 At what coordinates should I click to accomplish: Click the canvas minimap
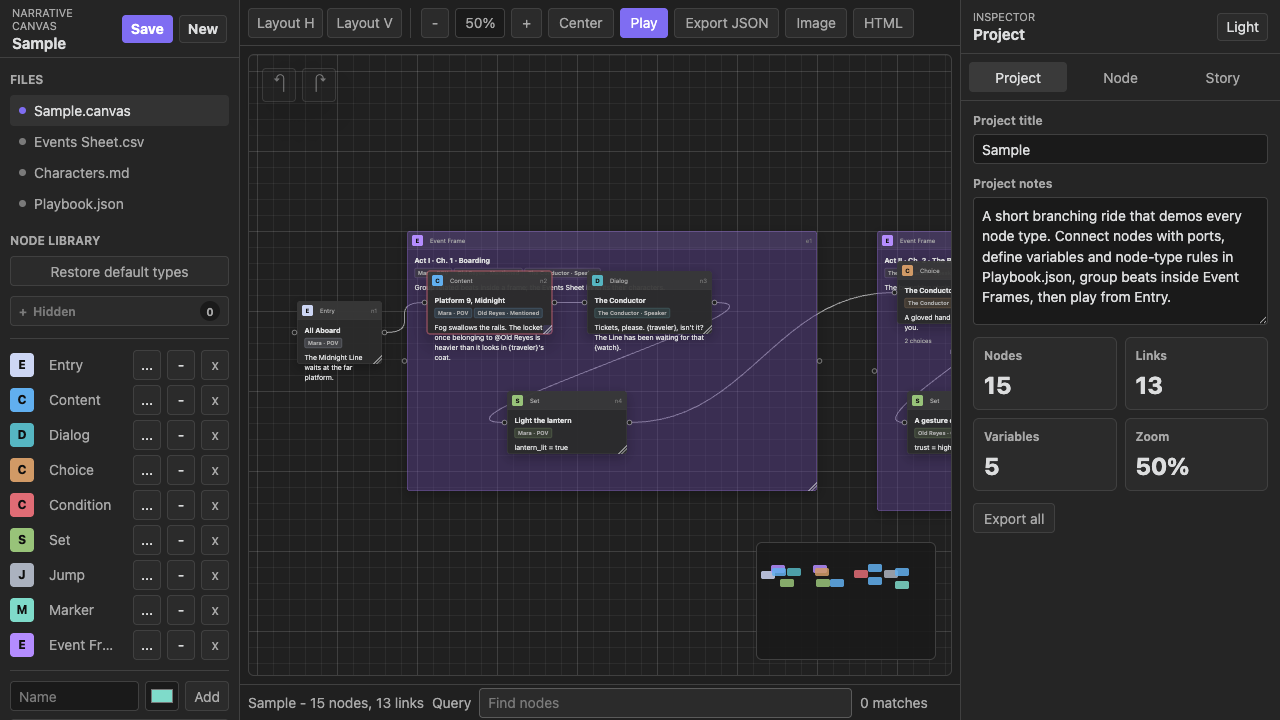pyautogui.click(x=846, y=601)
